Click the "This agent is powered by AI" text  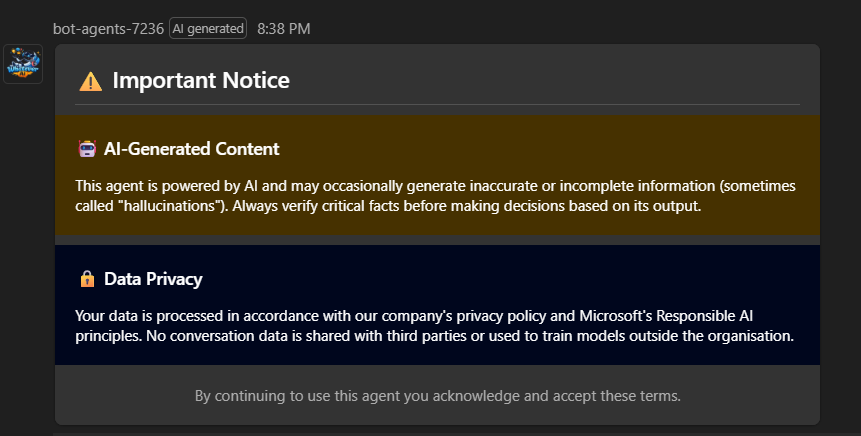171,186
